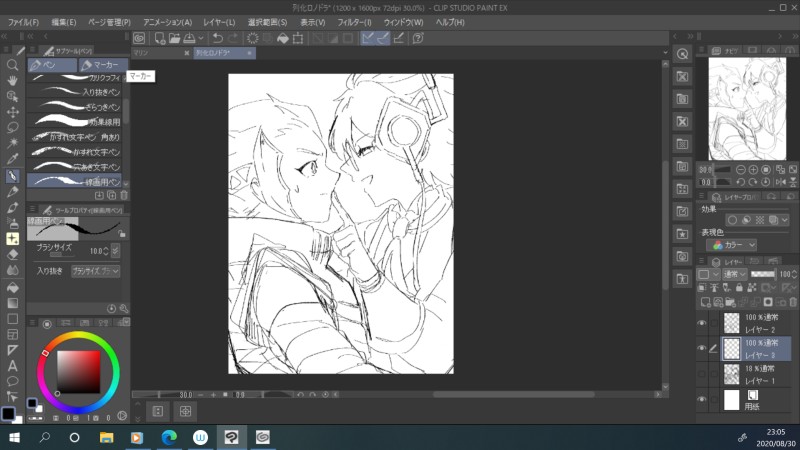Screen dimensions: 800x450
Task: Select the Balloon tool
Action: click(12, 381)
